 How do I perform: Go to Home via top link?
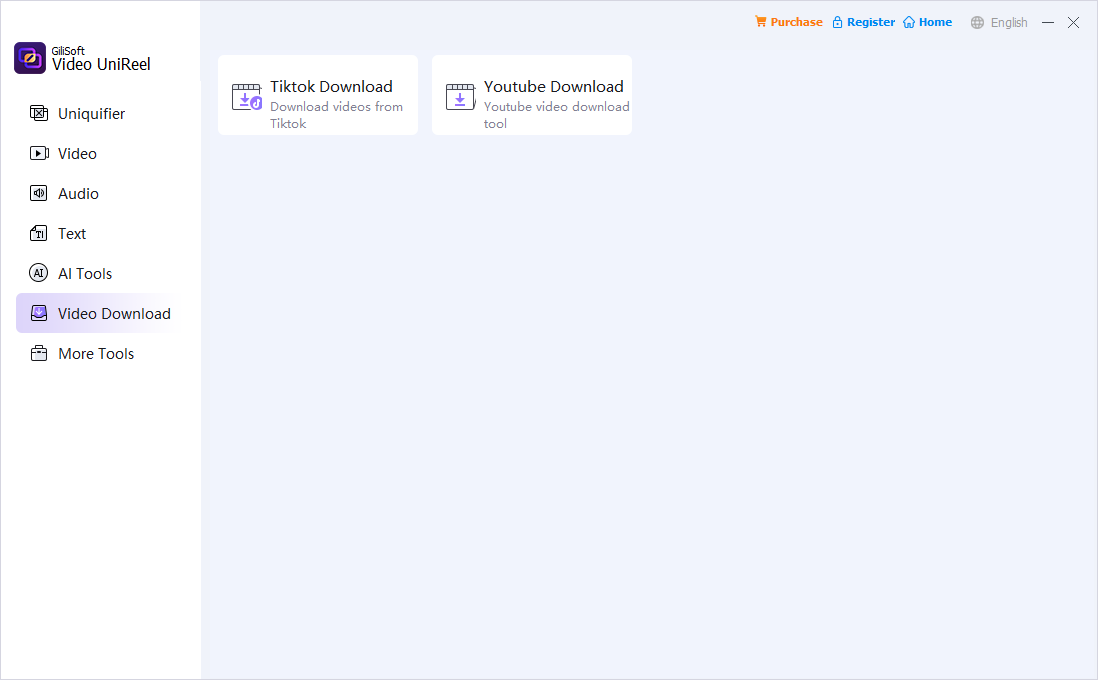pyautogui.click(x=935, y=22)
